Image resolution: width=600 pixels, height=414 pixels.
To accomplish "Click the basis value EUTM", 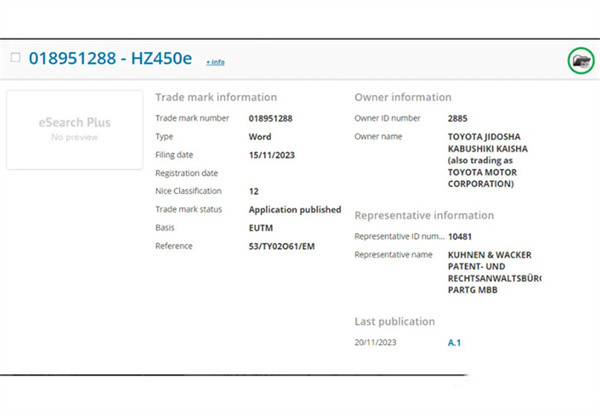I will pyautogui.click(x=260, y=228).
